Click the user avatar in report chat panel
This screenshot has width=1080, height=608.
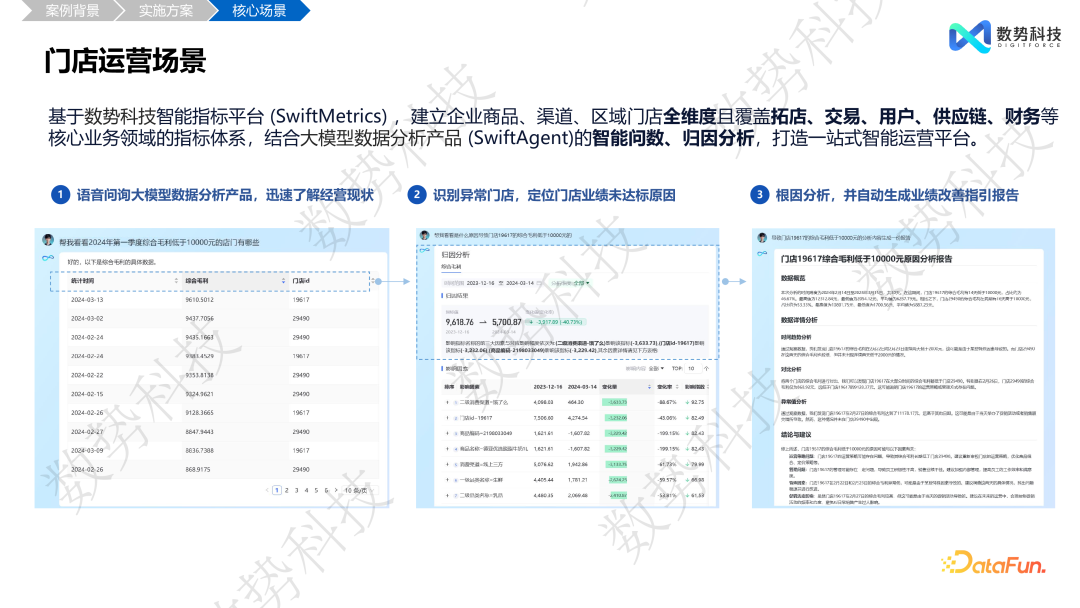pyautogui.click(x=762, y=238)
